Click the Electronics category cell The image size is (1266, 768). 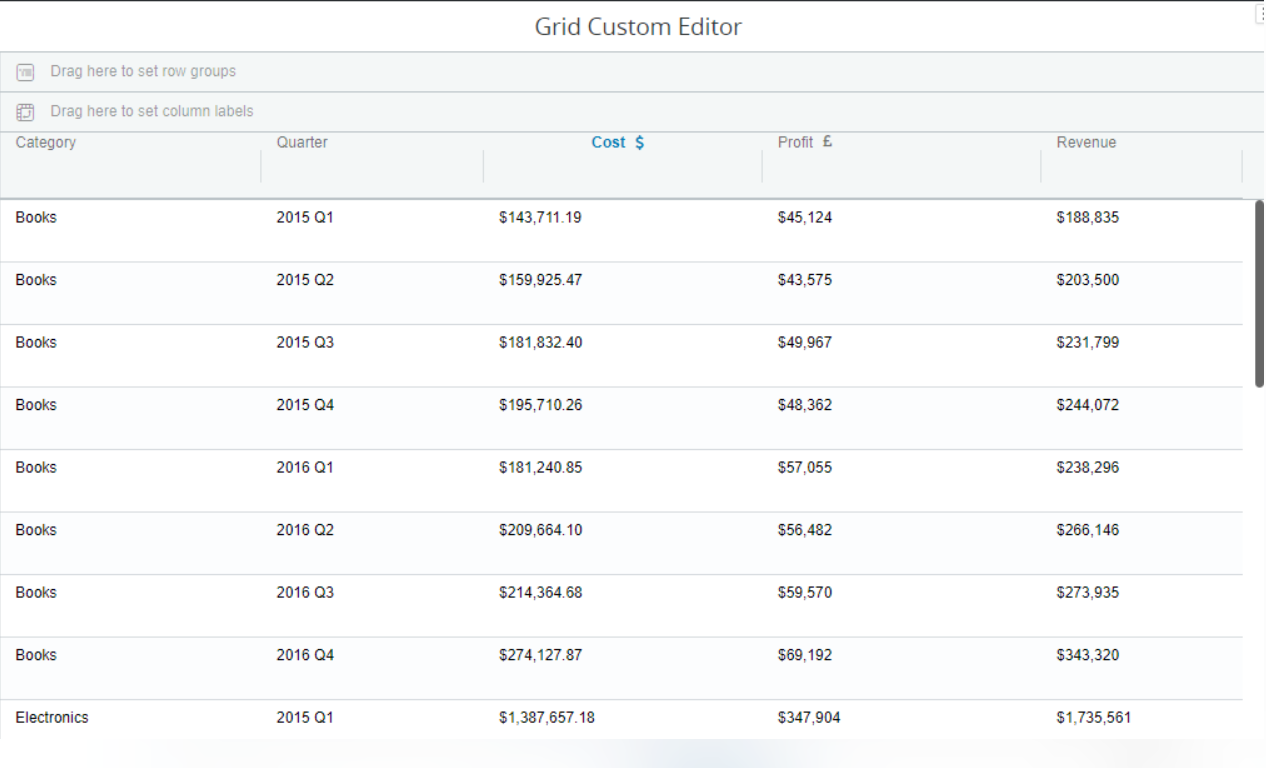[52, 718]
